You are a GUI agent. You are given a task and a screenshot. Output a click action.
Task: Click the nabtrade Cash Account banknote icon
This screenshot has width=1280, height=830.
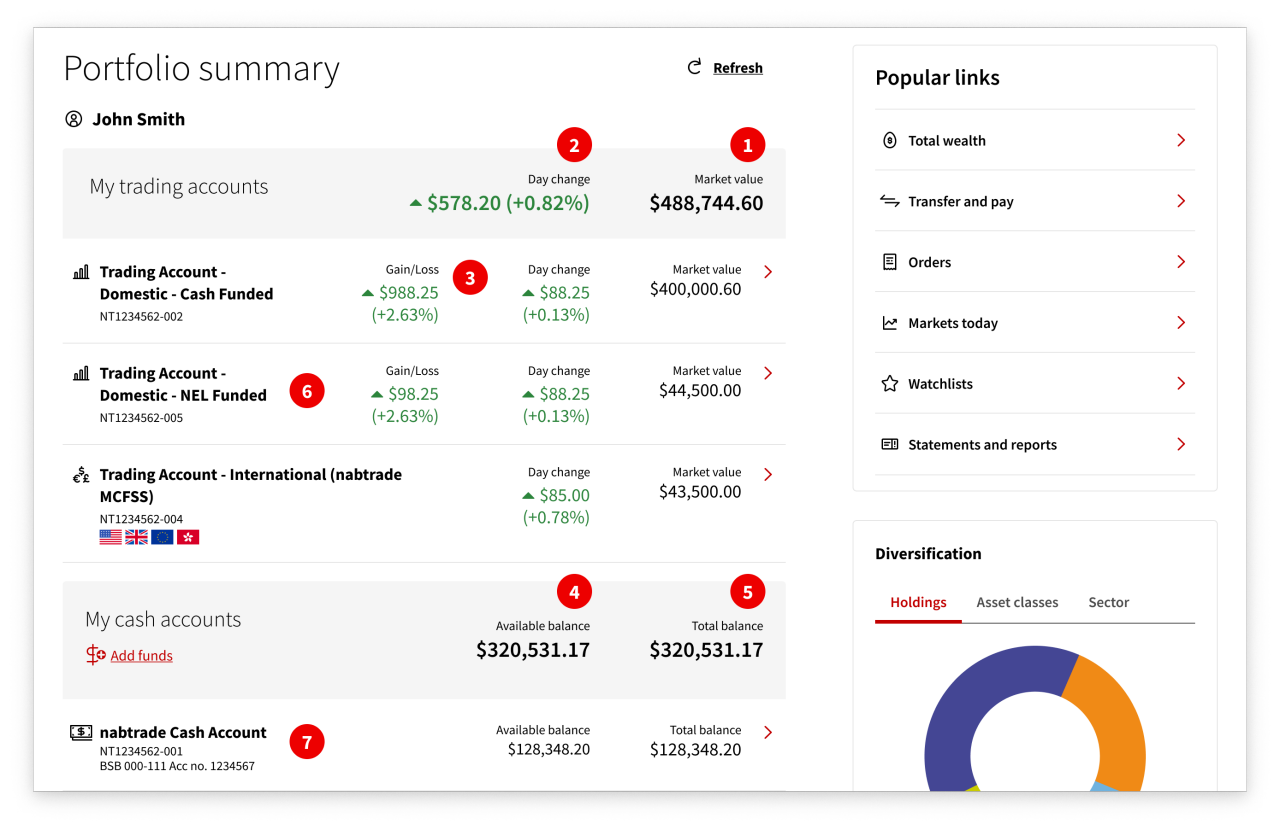(81, 732)
